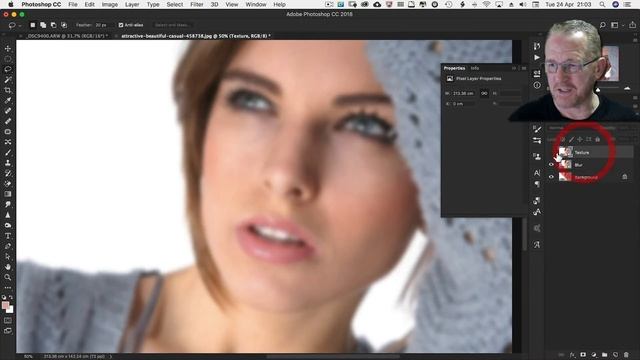Toggle link width and height in Properties
640x360 pixels.
pyautogui.click(x=484, y=93)
